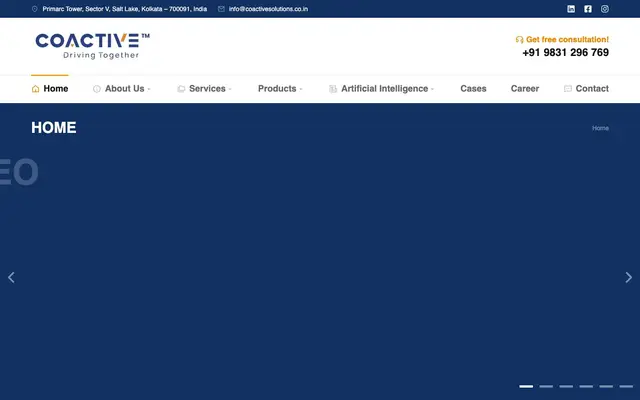Click Get free consultation link
This screenshot has height=400, width=640.
point(567,40)
